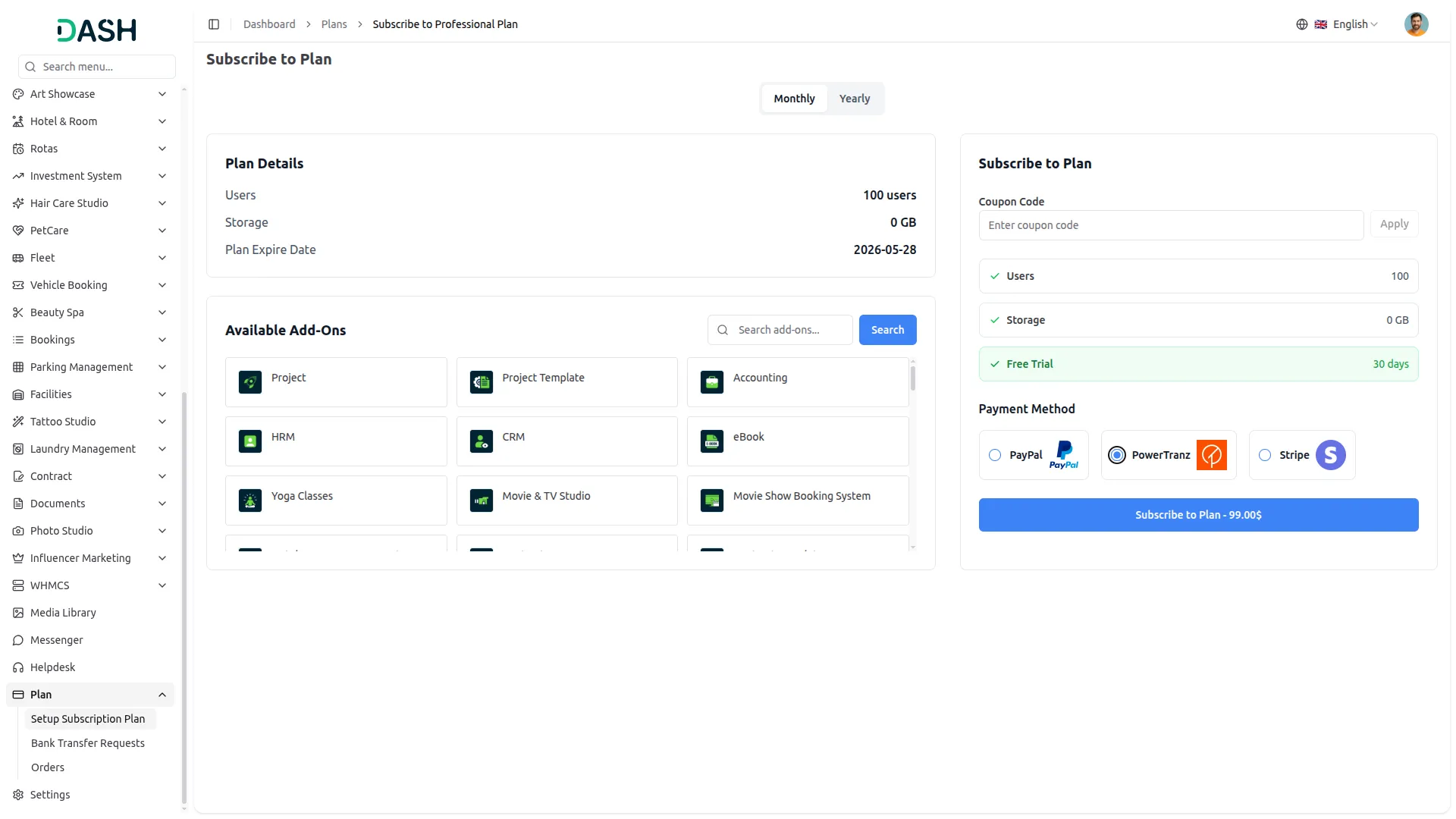Screen dimensions: 1456x819
Task: Expand the Fleet menu chevron
Action: (x=162, y=258)
